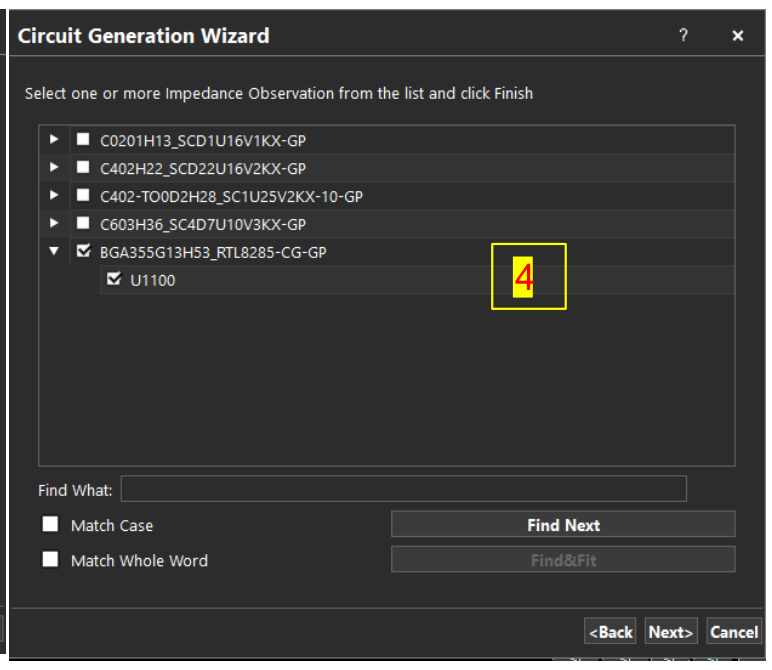Viewport: 772px width, 670px height.
Task: Select the BGA355G13H53_RTL8285-CG-GP label
Action: pyautogui.click(x=213, y=253)
